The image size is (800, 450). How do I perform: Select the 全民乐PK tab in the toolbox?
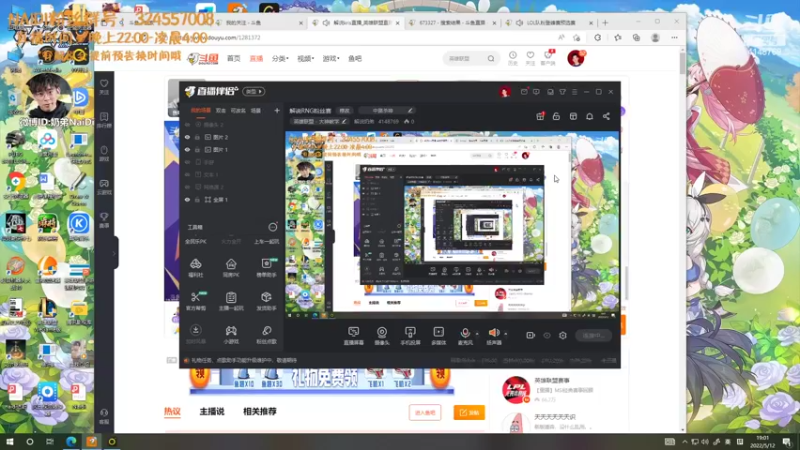pos(196,242)
